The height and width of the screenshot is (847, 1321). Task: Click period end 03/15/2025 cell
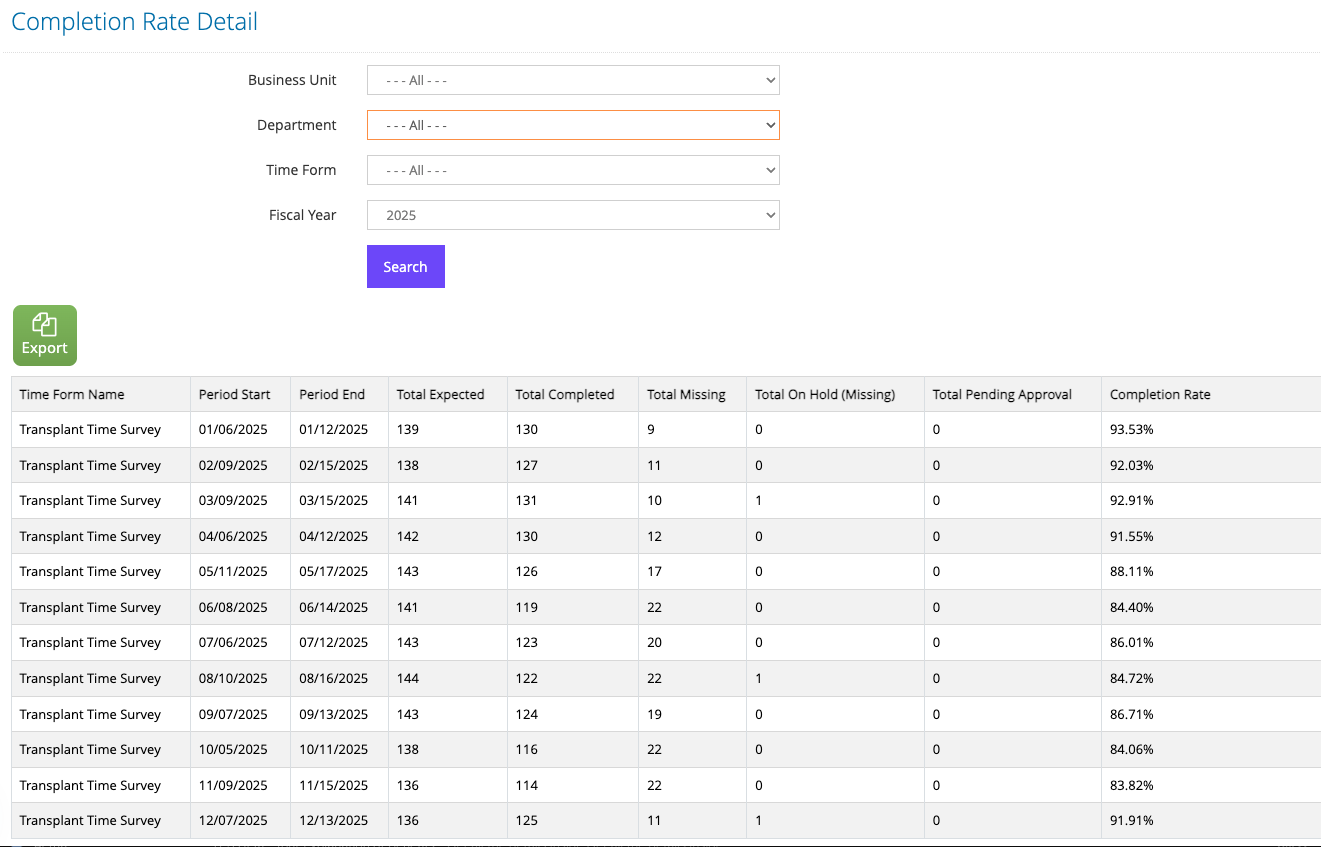(x=339, y=500)
